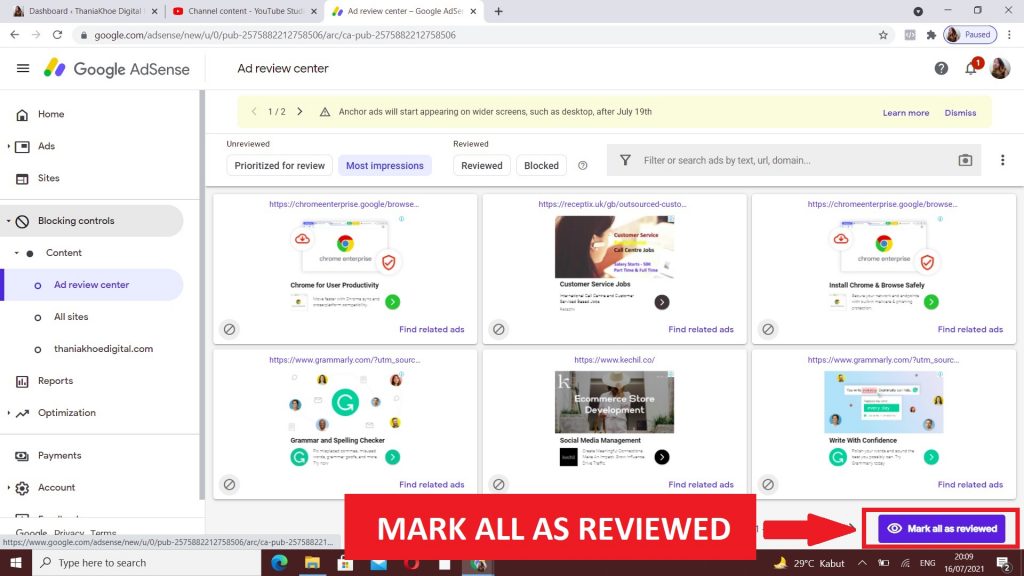Click the Mark all as reviewed button
The height and width of the screenshot is (576, 1024).
(941, 528)
